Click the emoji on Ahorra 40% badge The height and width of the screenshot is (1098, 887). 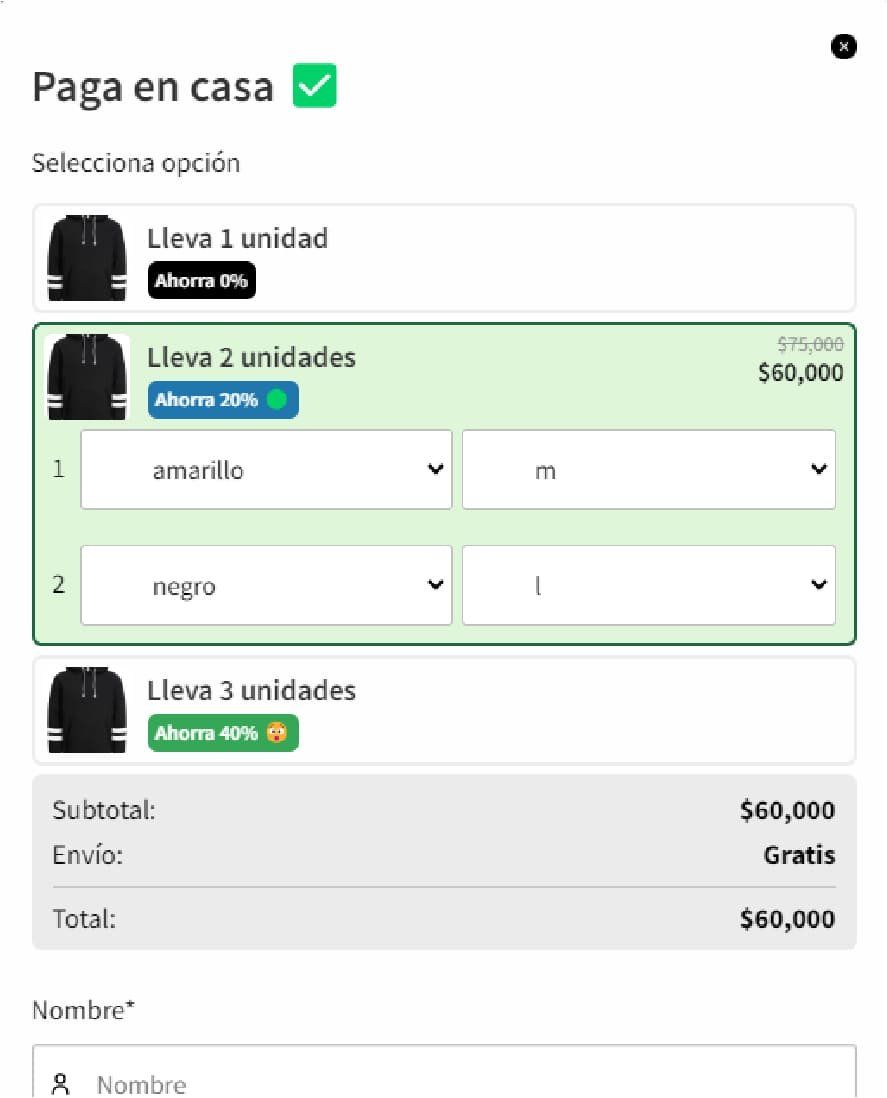(276, 733)
